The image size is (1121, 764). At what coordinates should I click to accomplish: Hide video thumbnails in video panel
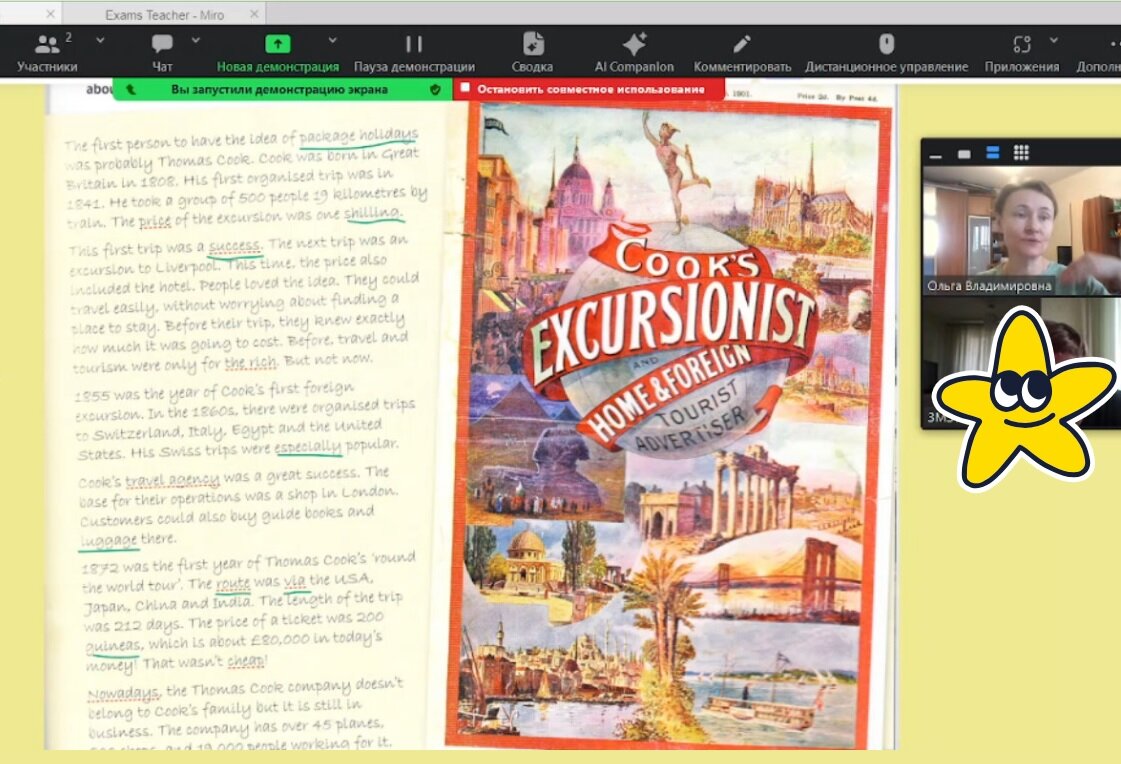click(x=964, y=154)
